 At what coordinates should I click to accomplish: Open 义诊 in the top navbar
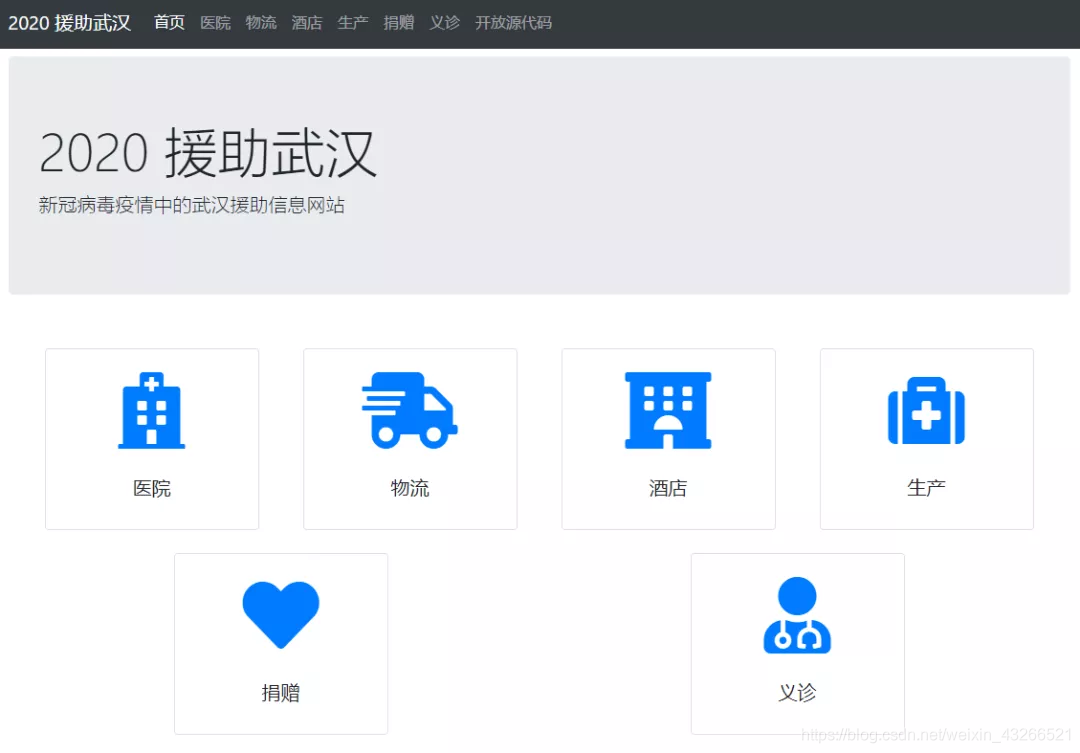pyautogui.click(x=445, y=23)
